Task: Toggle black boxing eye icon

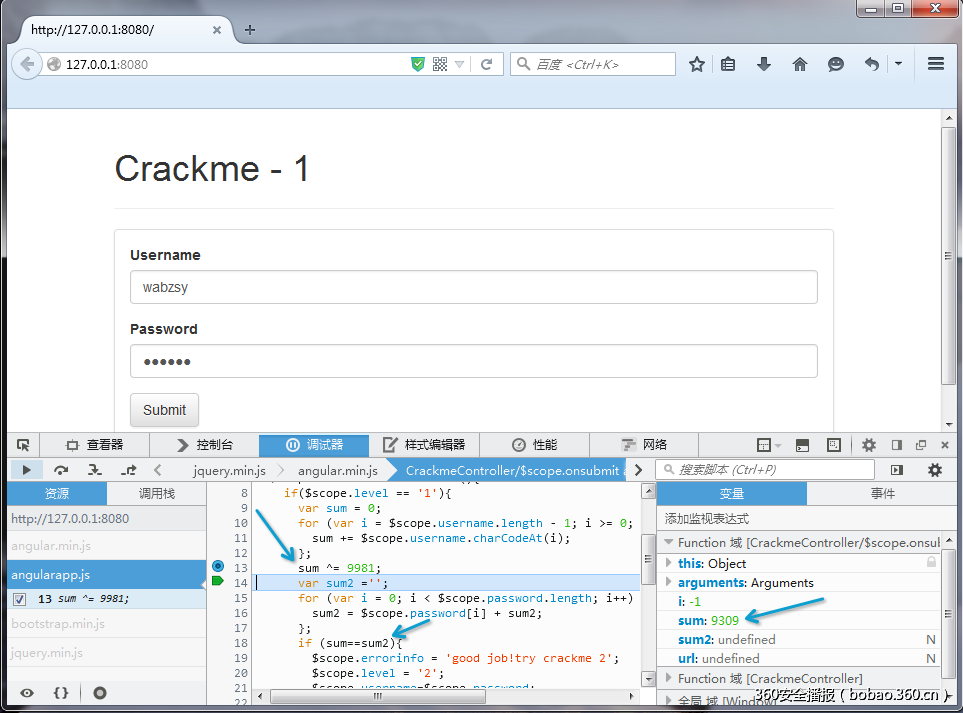Action: pyautogui.click(x=27, y=692)
